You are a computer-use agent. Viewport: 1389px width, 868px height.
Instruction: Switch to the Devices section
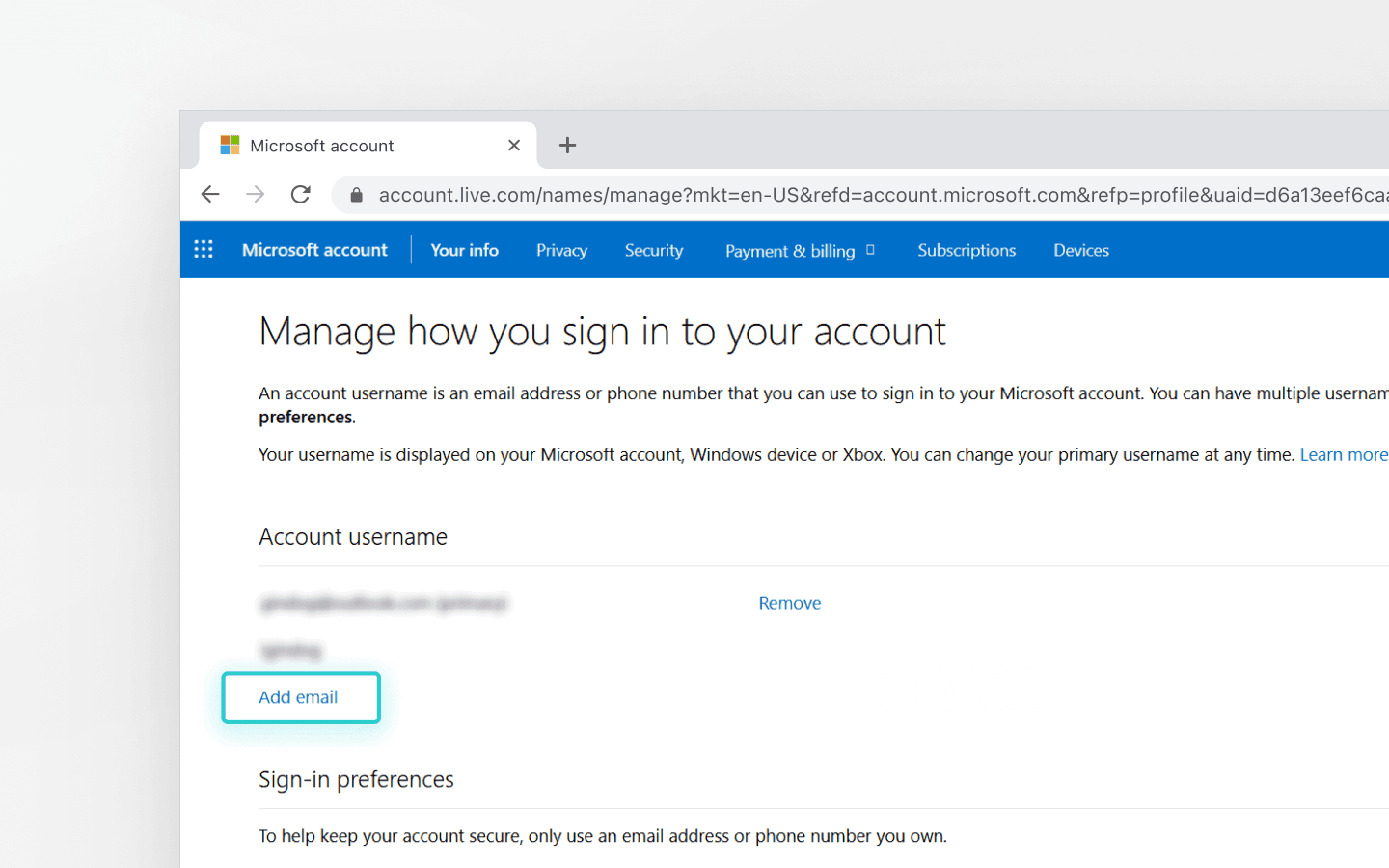(x=1080, y=250)
